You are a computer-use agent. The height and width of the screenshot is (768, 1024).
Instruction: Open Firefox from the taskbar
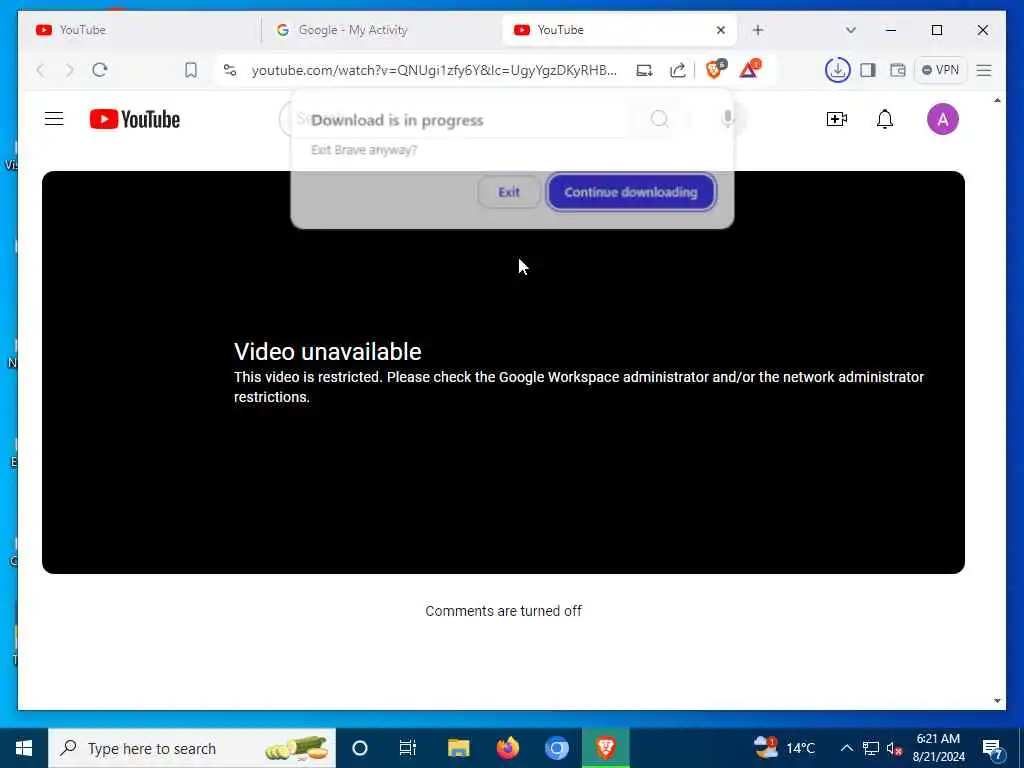click(507, 748)
